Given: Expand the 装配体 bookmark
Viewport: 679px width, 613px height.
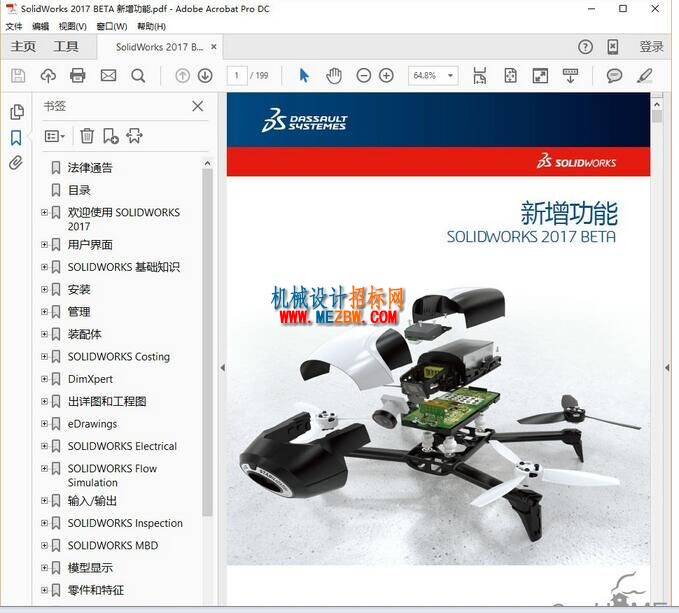Looking at the screenshot, I should (44, 334).
